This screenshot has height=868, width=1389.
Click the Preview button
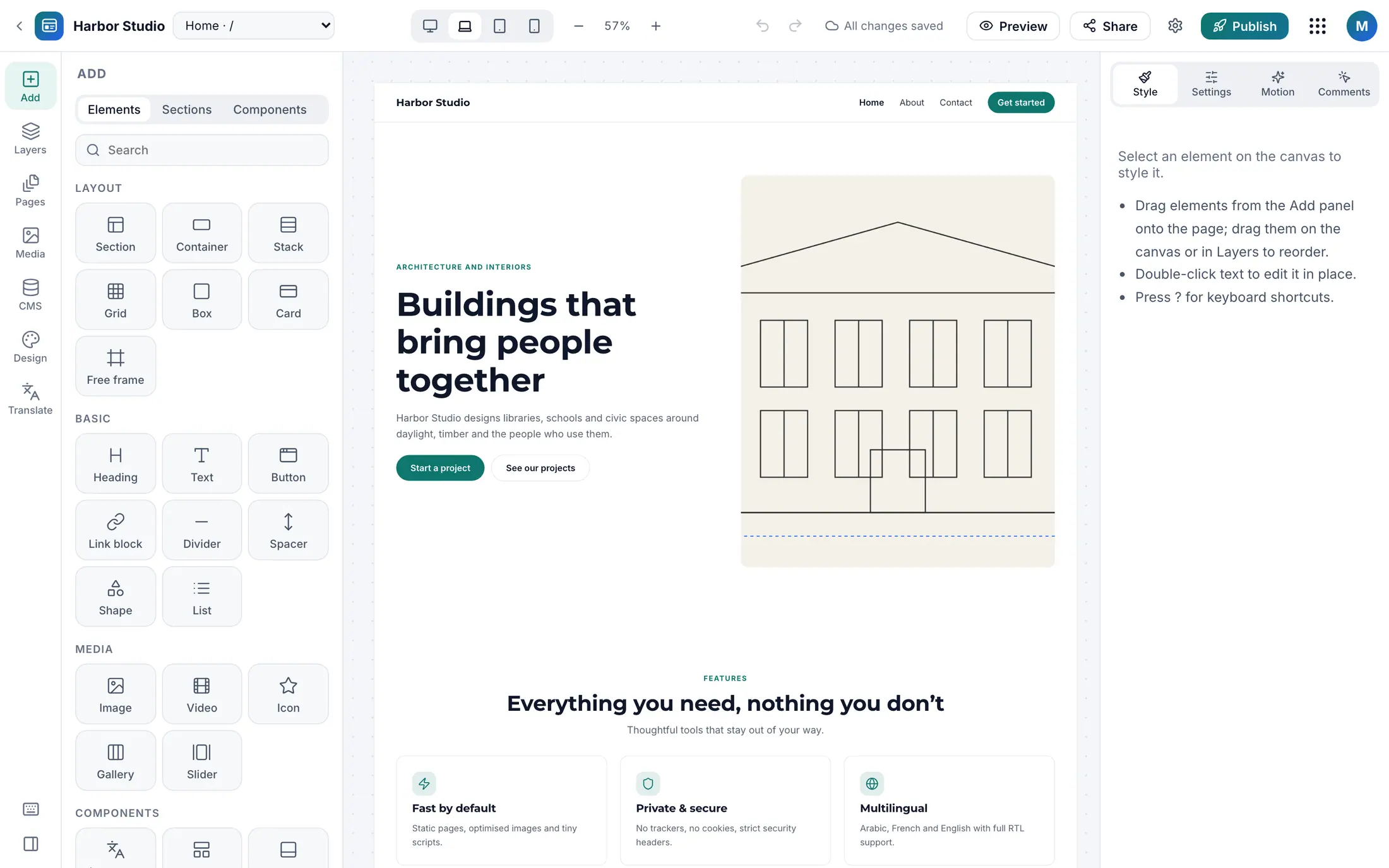tap(1013, 26)
